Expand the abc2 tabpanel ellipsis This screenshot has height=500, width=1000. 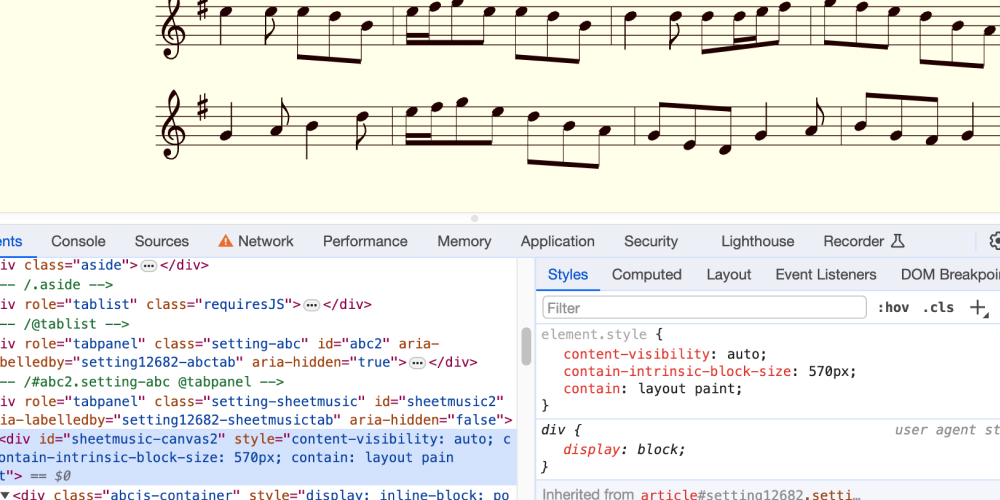418,363
